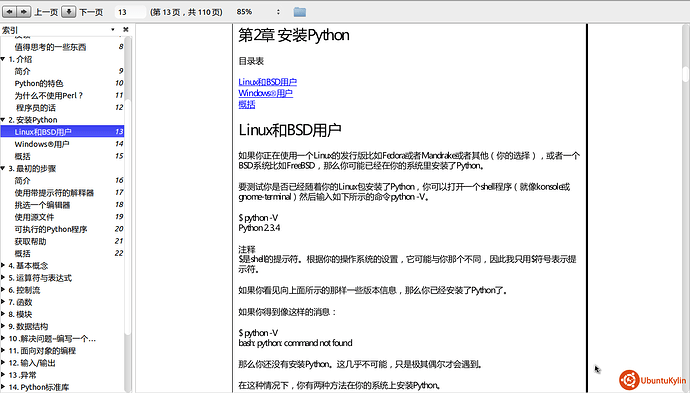
Task: Expand the 12. 输入/输出 section
Action: tap(3, 363)
